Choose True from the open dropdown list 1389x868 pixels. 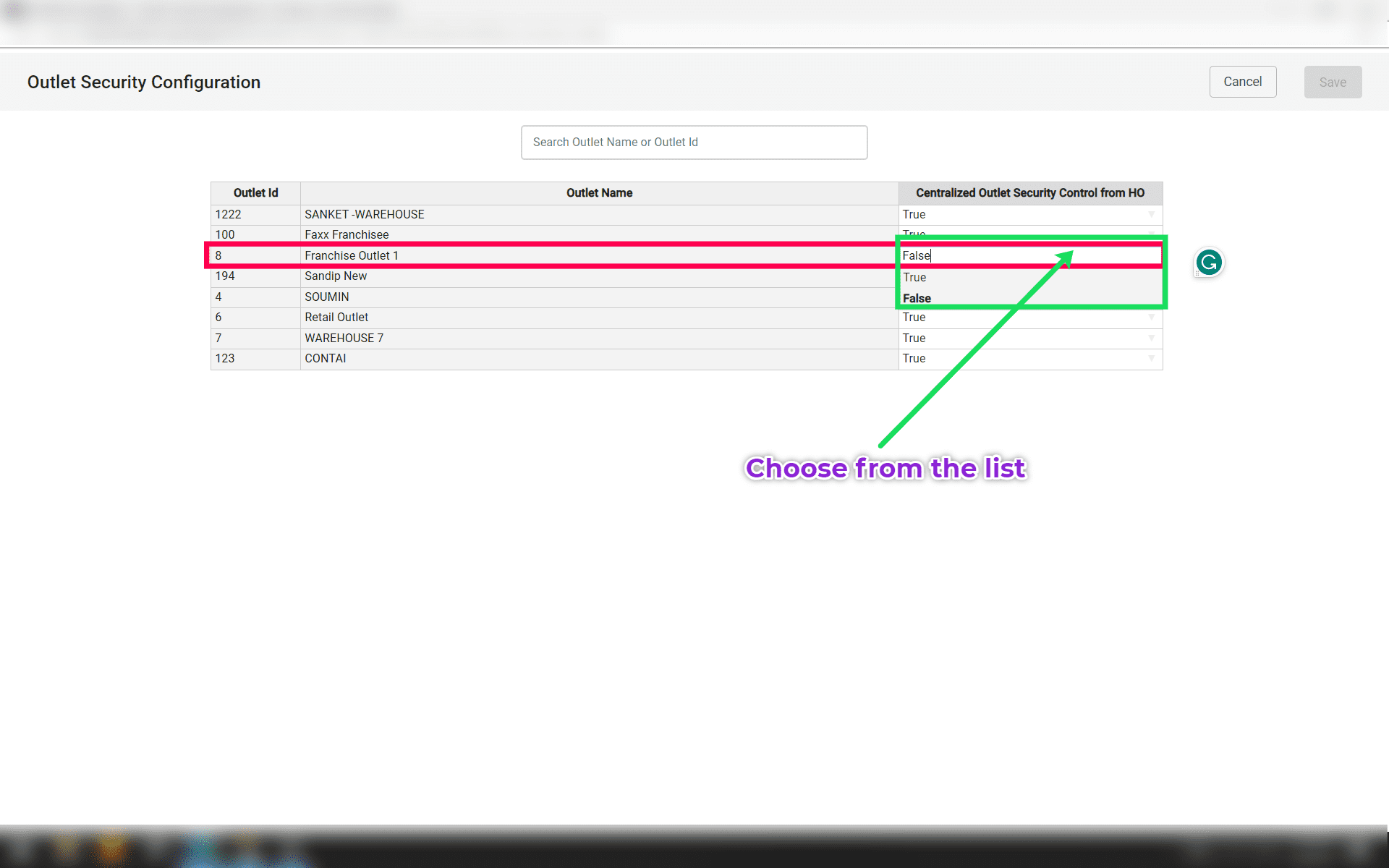[x=914, y=278]
